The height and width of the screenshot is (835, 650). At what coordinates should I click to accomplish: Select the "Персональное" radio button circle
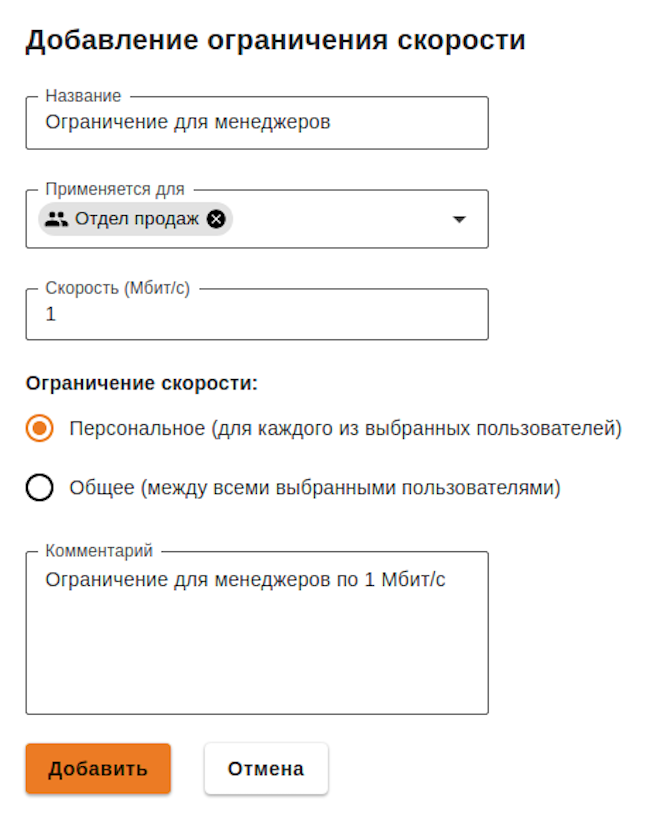40,429
